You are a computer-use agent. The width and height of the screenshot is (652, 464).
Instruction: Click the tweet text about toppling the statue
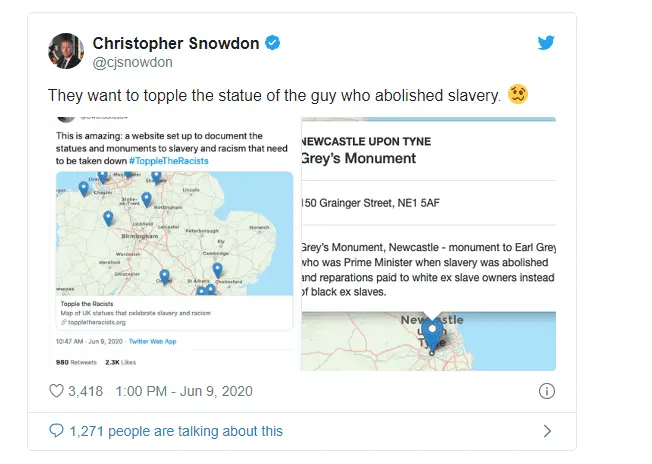[x=274, y=97]
